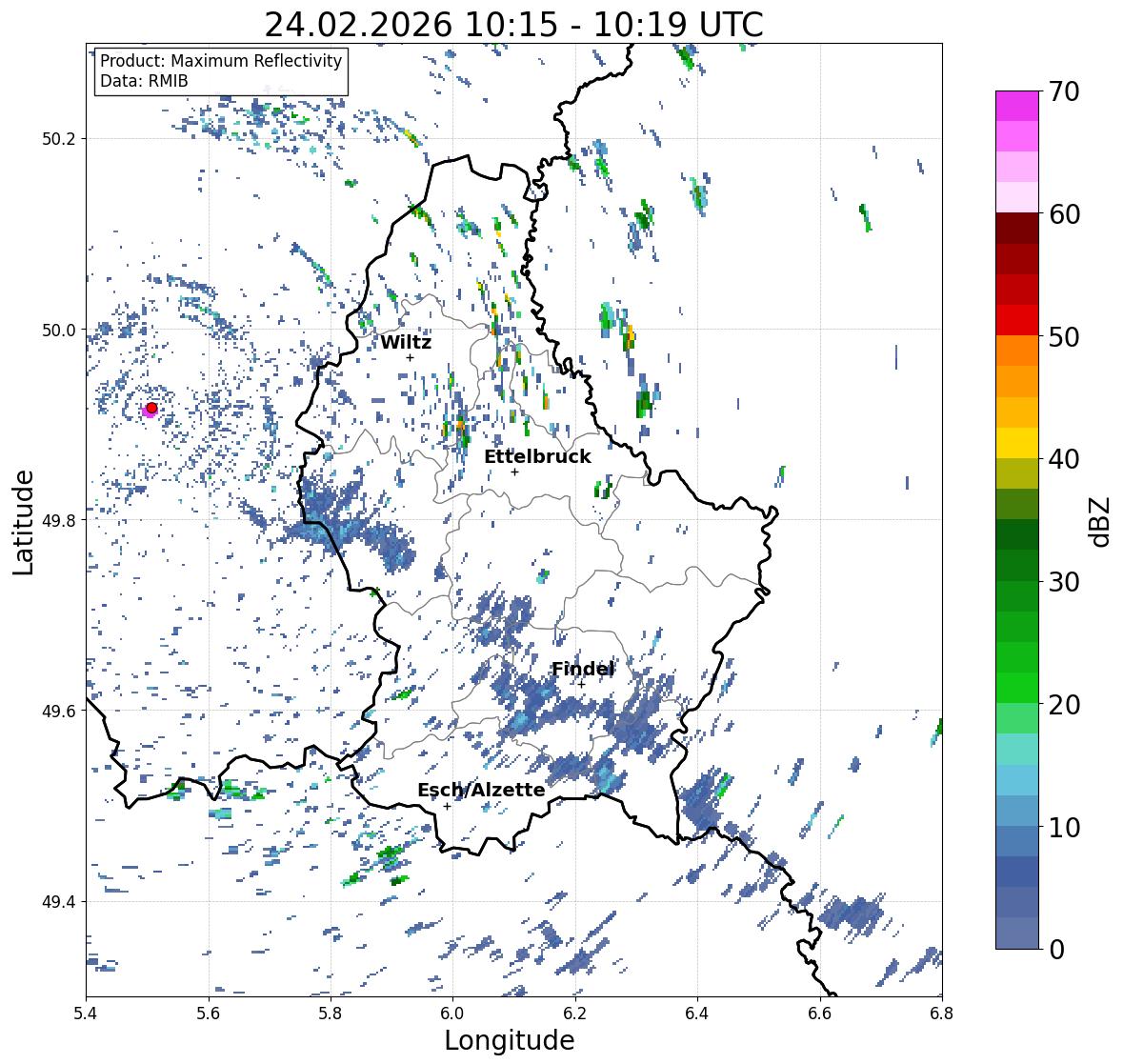Image resolution: width=1123 pixels, height=1064 pixels.
Task: Click the 70 tick on the colorbar
Action: coord(1064,91)
